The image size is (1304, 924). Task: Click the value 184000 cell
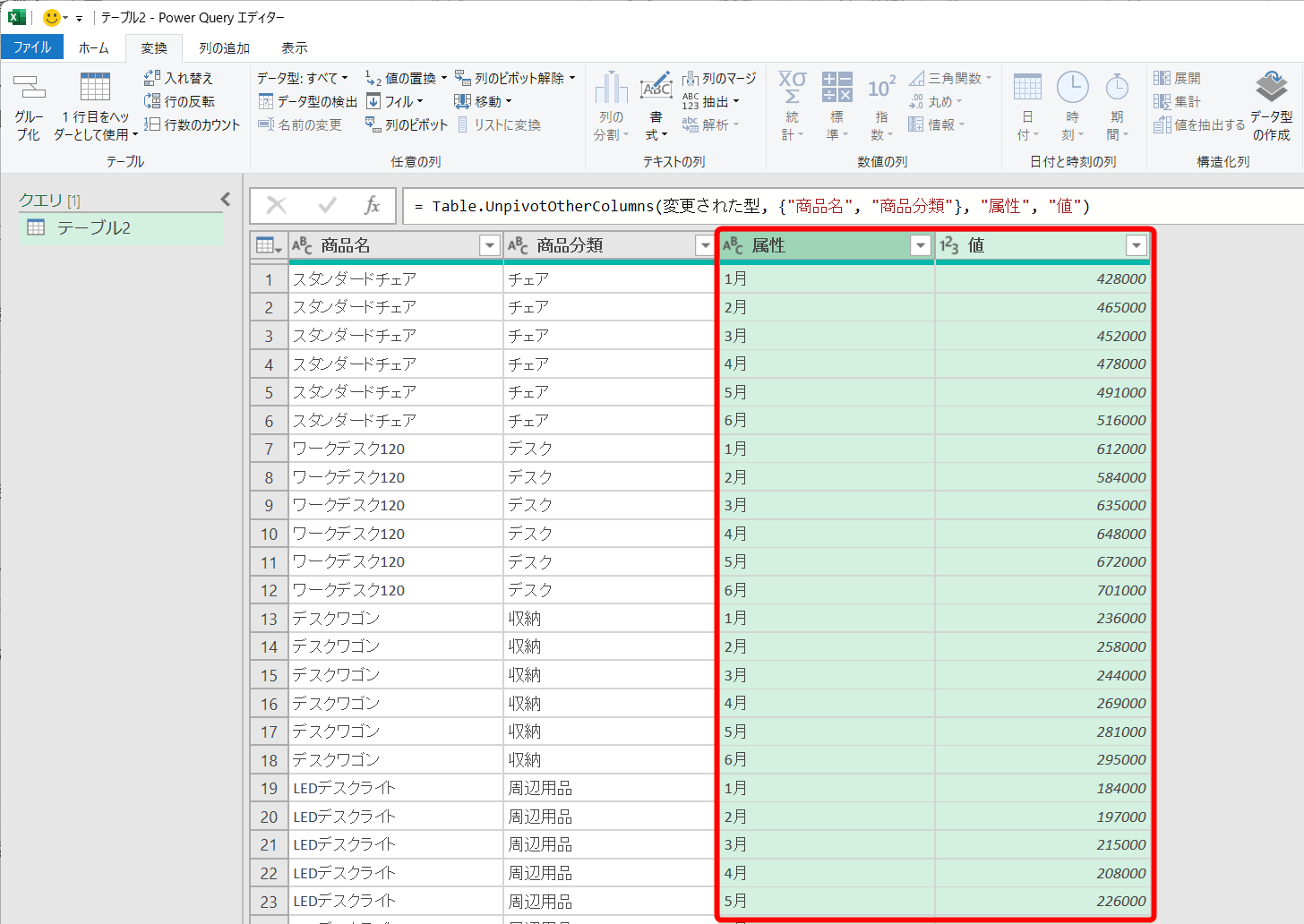point(1042,788)
